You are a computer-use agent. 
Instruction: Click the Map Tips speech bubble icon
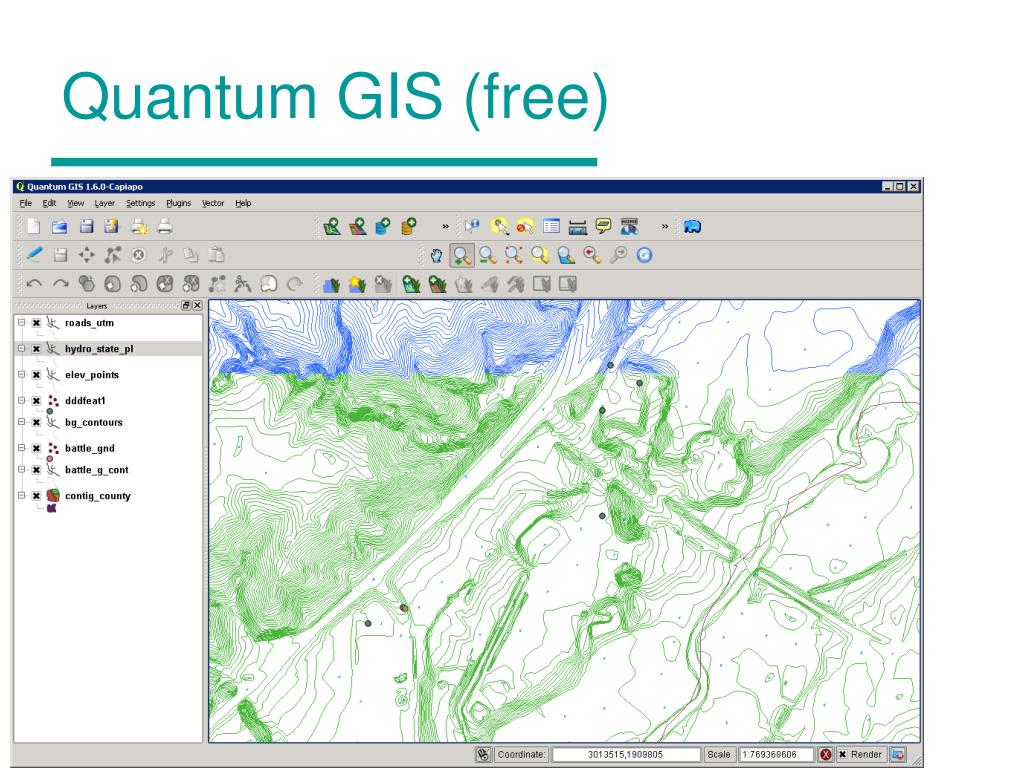(603, 227)
